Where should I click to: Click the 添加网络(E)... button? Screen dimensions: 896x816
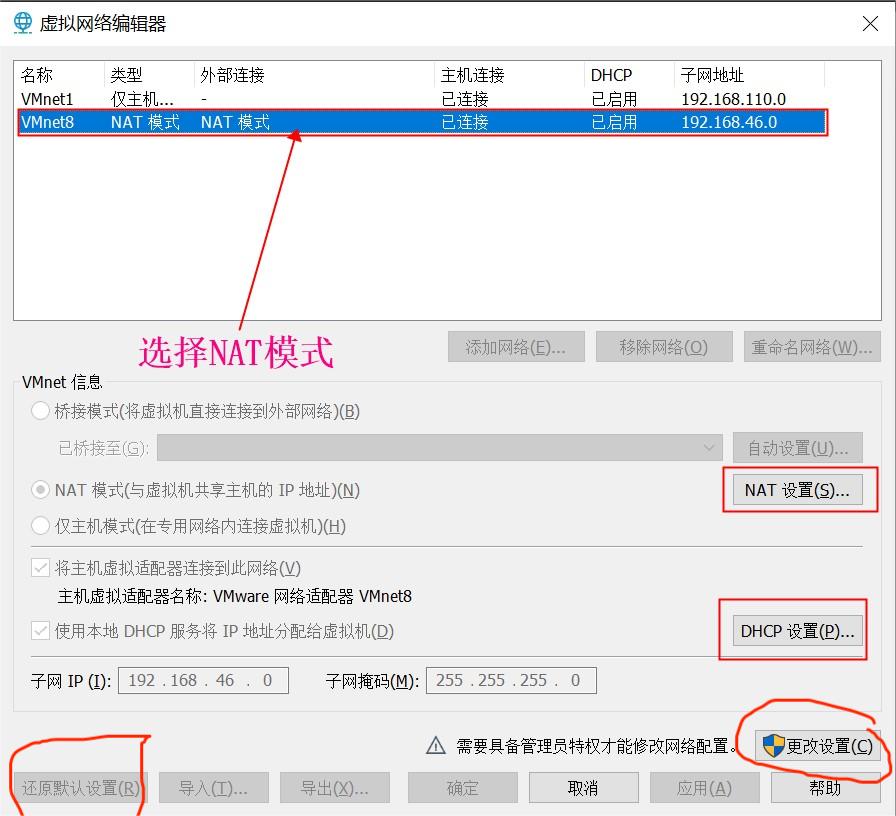pyautogui.click(x=516, y=346)
